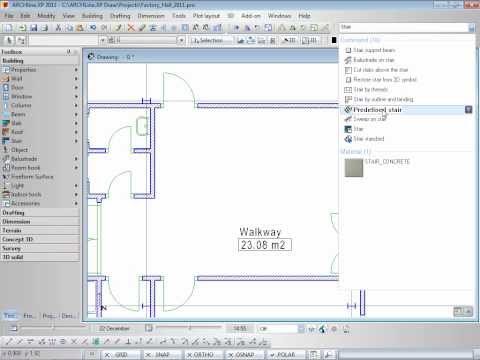Expand the Properties submenu arrow
This screenshot has width=480, height=360.
[76, 70]
